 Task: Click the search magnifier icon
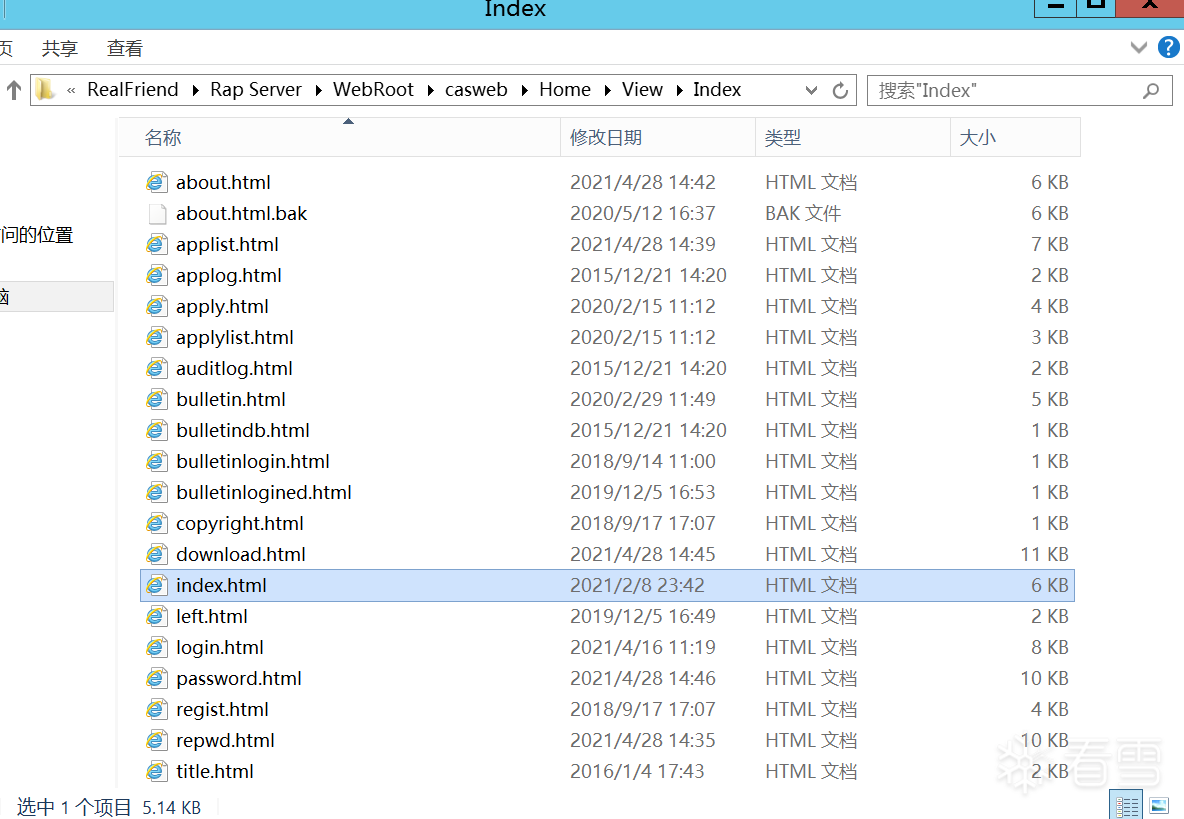tap(1151, 90)
